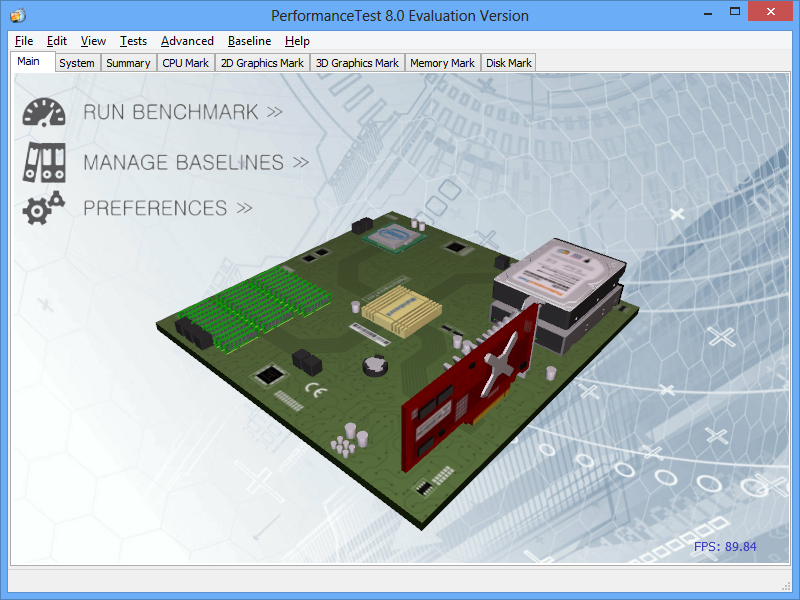Open MANAGE BASELINES link
The height and width of the screenshot is (600, 800).
pos(196,162)
